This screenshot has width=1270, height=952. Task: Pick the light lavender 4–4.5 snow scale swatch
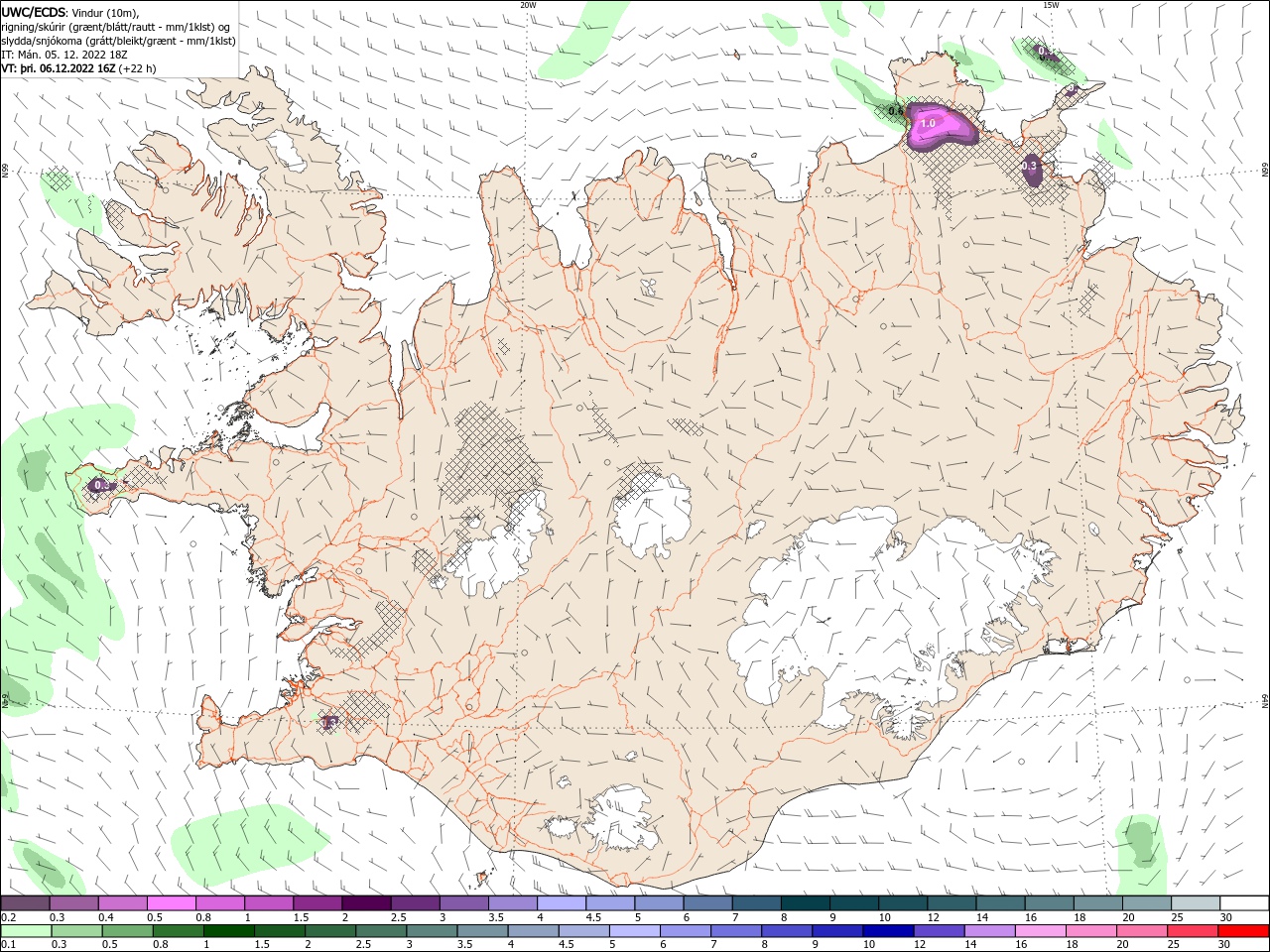click(x=562, y=903)
